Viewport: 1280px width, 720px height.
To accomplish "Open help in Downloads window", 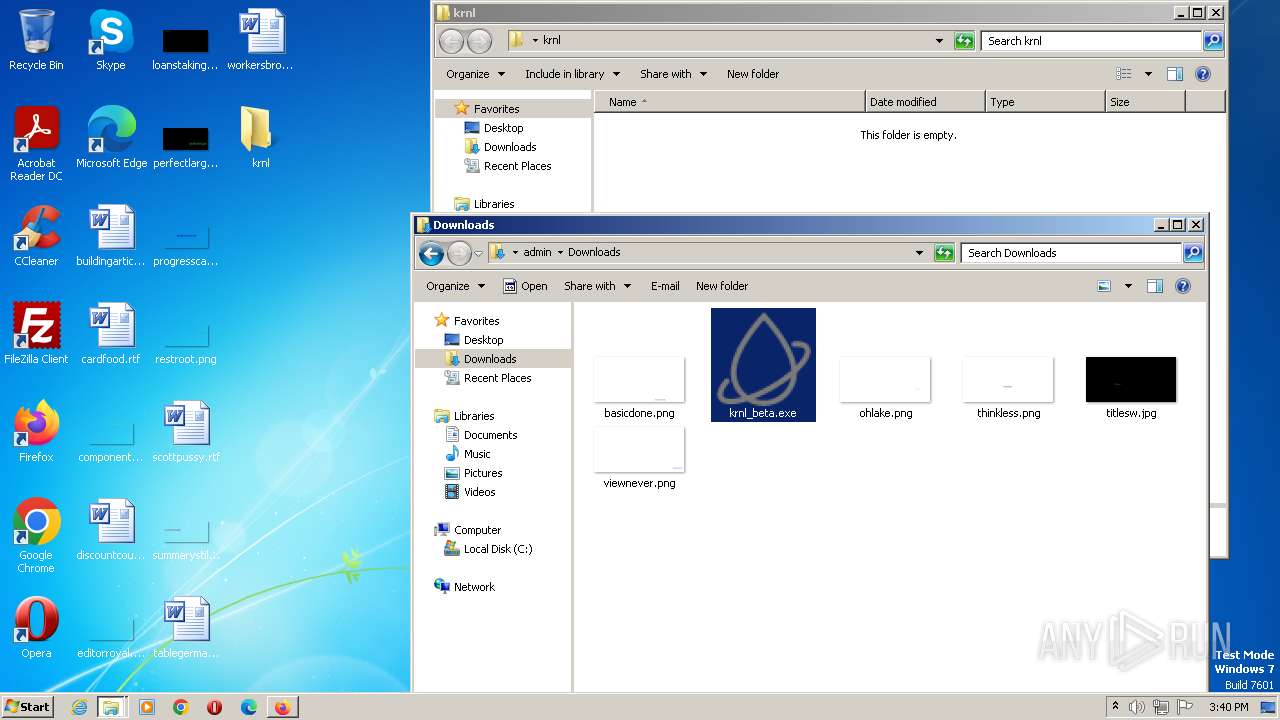I will pyautogui.click(x=1183, y=286).
